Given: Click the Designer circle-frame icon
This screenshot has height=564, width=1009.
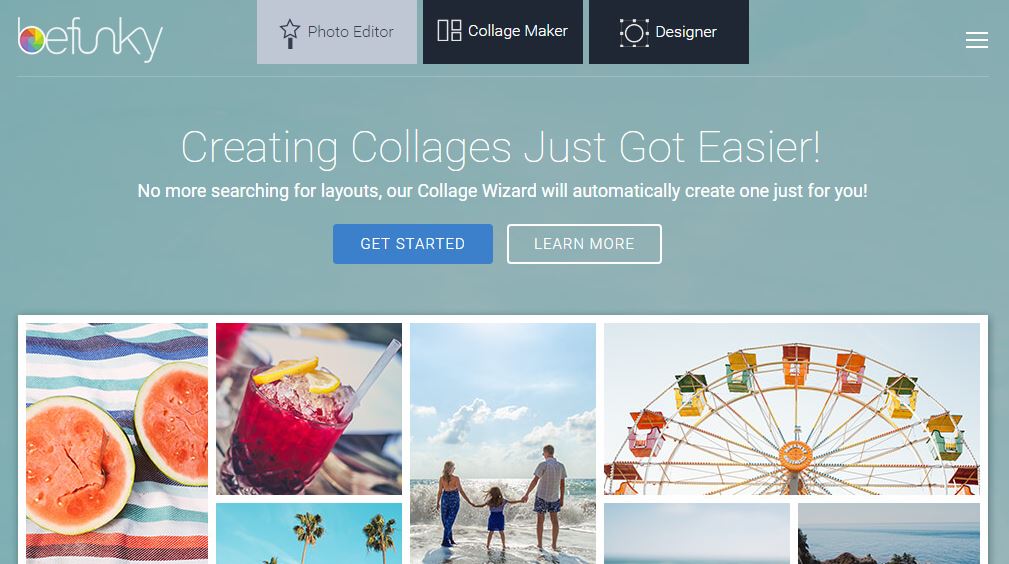Looking at the screenshot, I should pos(633,32).
